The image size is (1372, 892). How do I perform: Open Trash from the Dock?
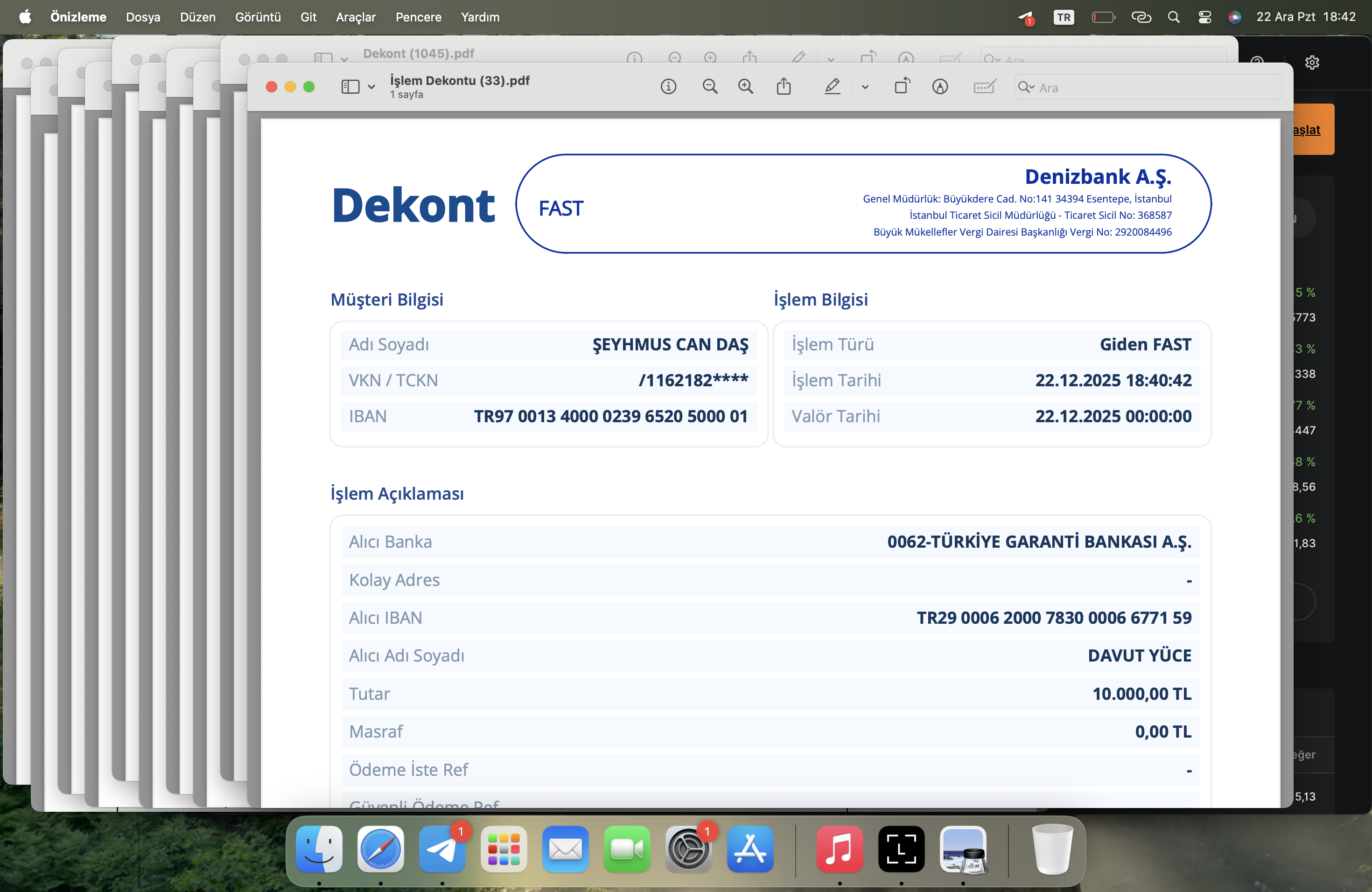pos(1052,849)
